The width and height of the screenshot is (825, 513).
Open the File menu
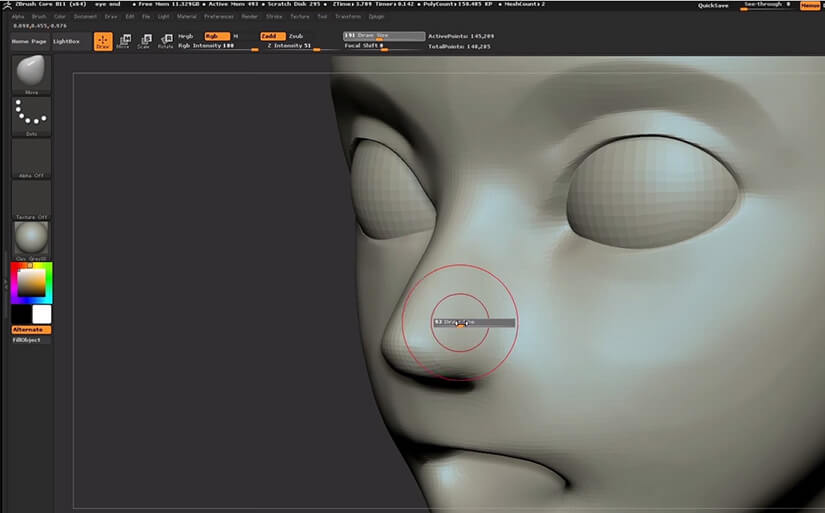[146, 17]
